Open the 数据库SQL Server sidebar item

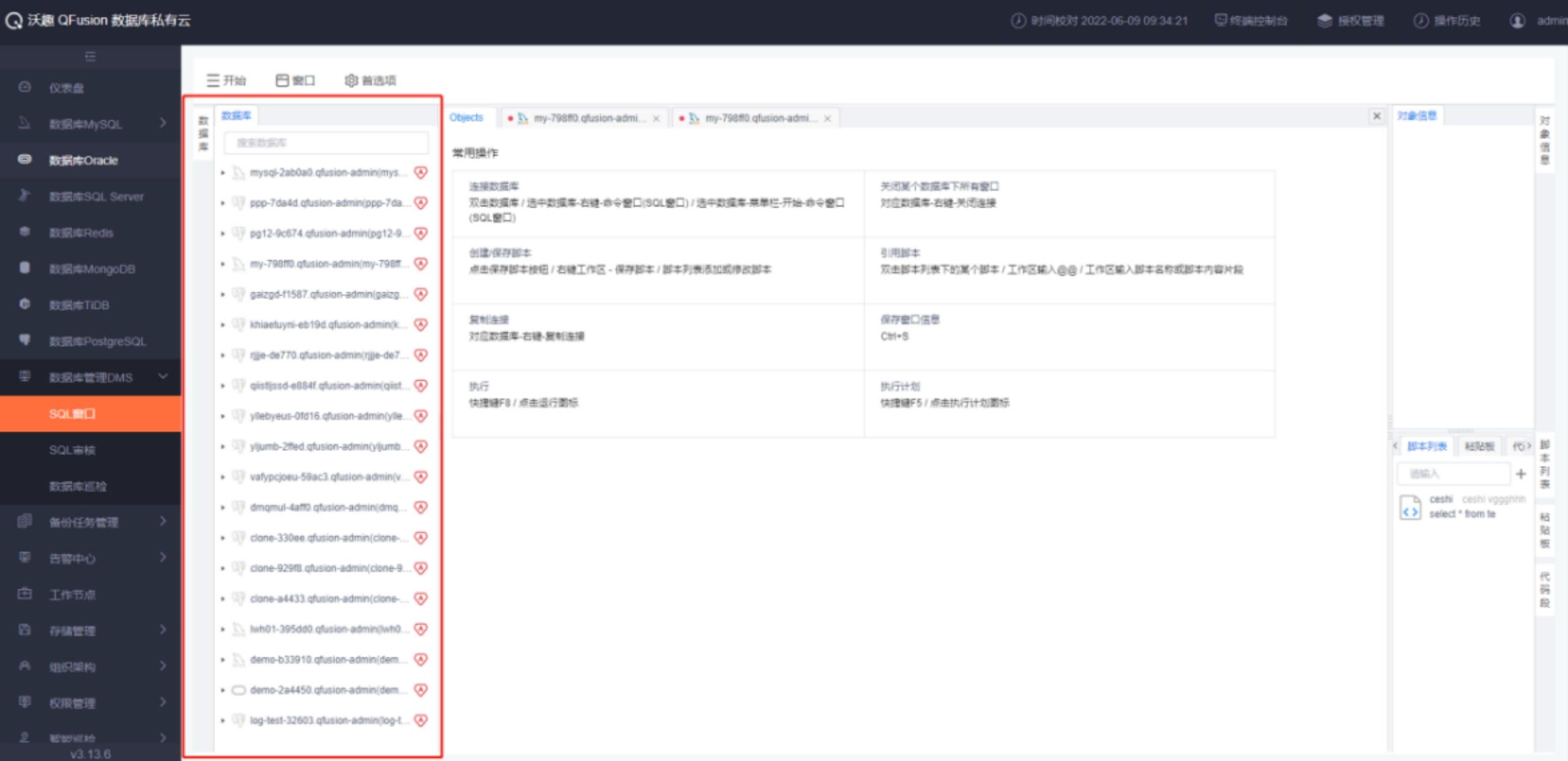pyautogui.click(x=90, y=196)
